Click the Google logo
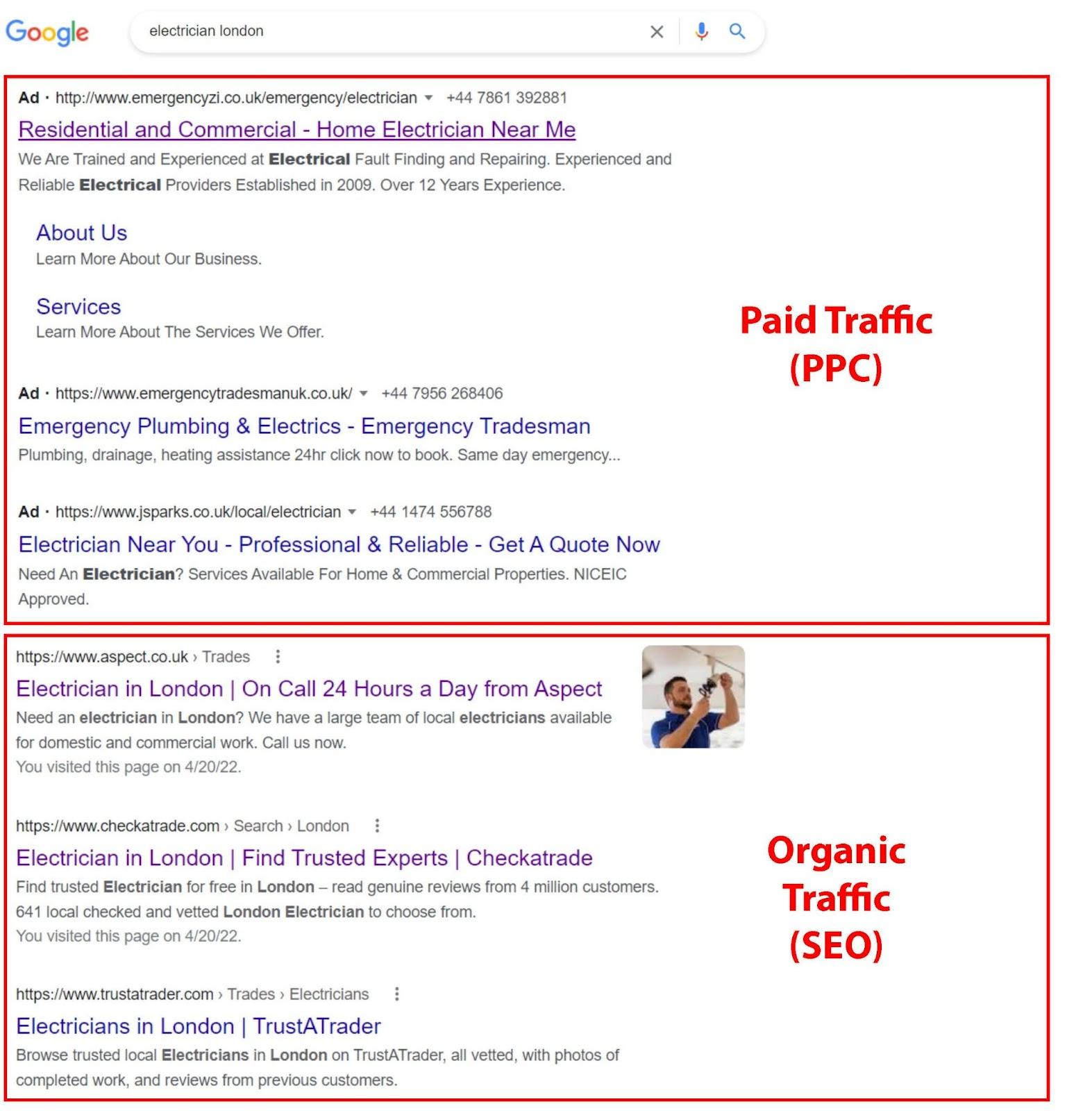This screenshot has width=1092, height=1111. (x=47, y=32)
